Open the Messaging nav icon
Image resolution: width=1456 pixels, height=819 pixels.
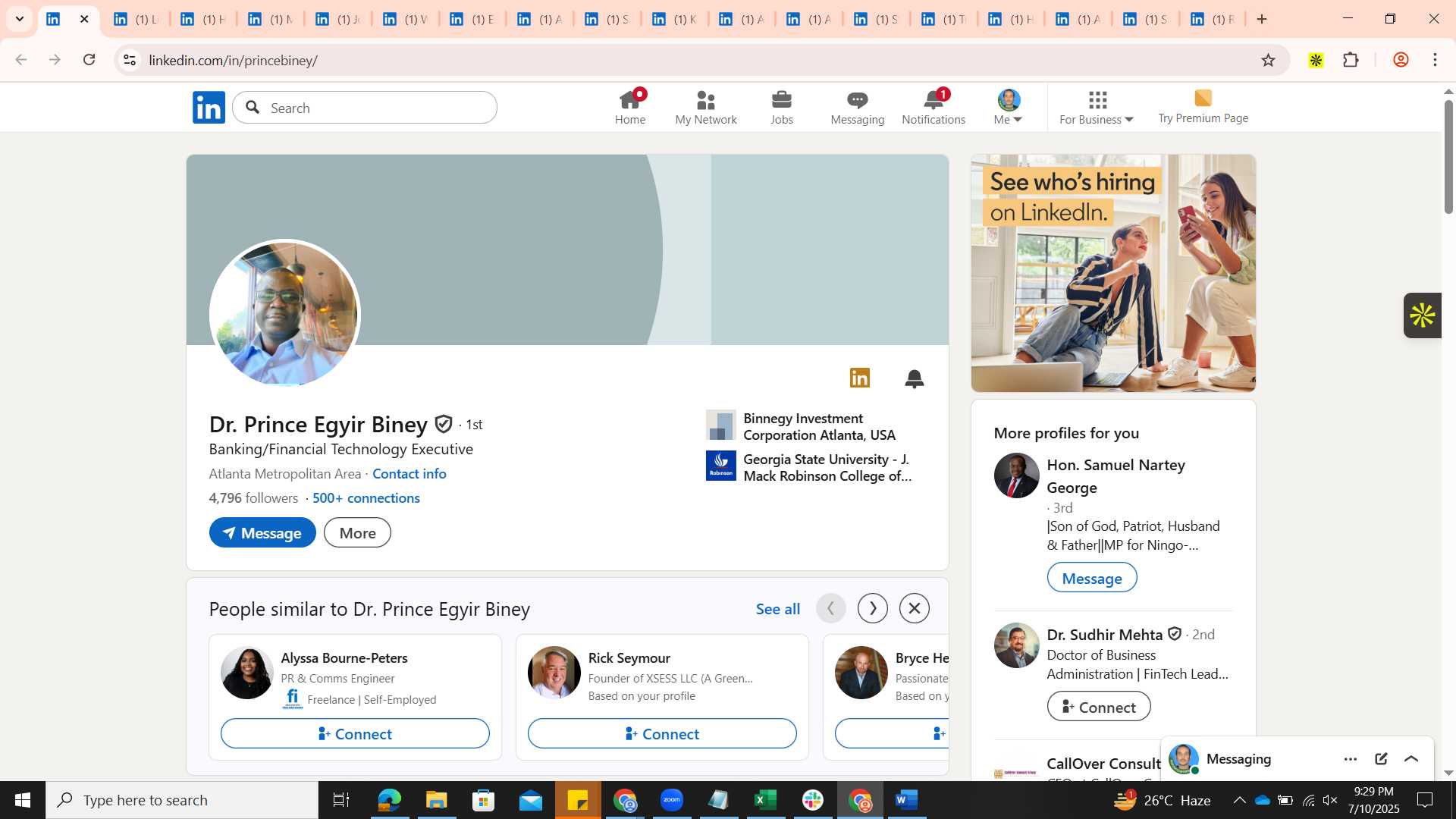click(x=858, y=107)
